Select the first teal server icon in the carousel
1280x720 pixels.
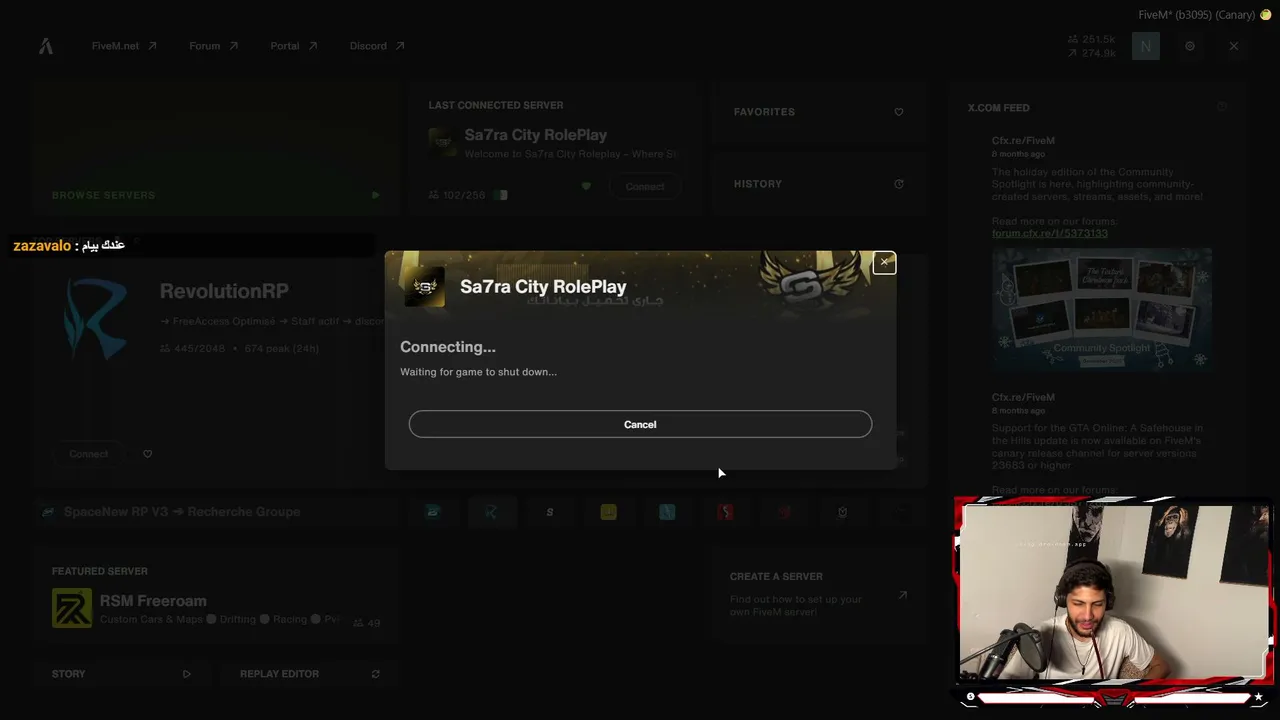433,512
